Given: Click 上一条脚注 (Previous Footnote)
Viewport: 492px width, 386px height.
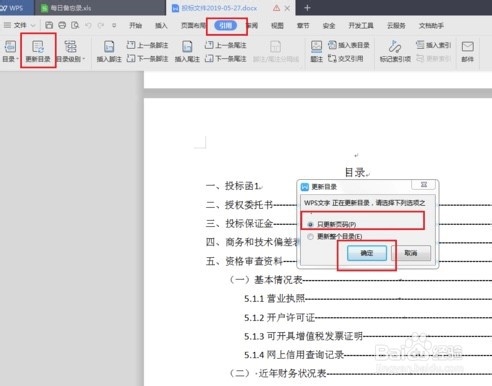Looking at the screenshot, I should 147,45.
